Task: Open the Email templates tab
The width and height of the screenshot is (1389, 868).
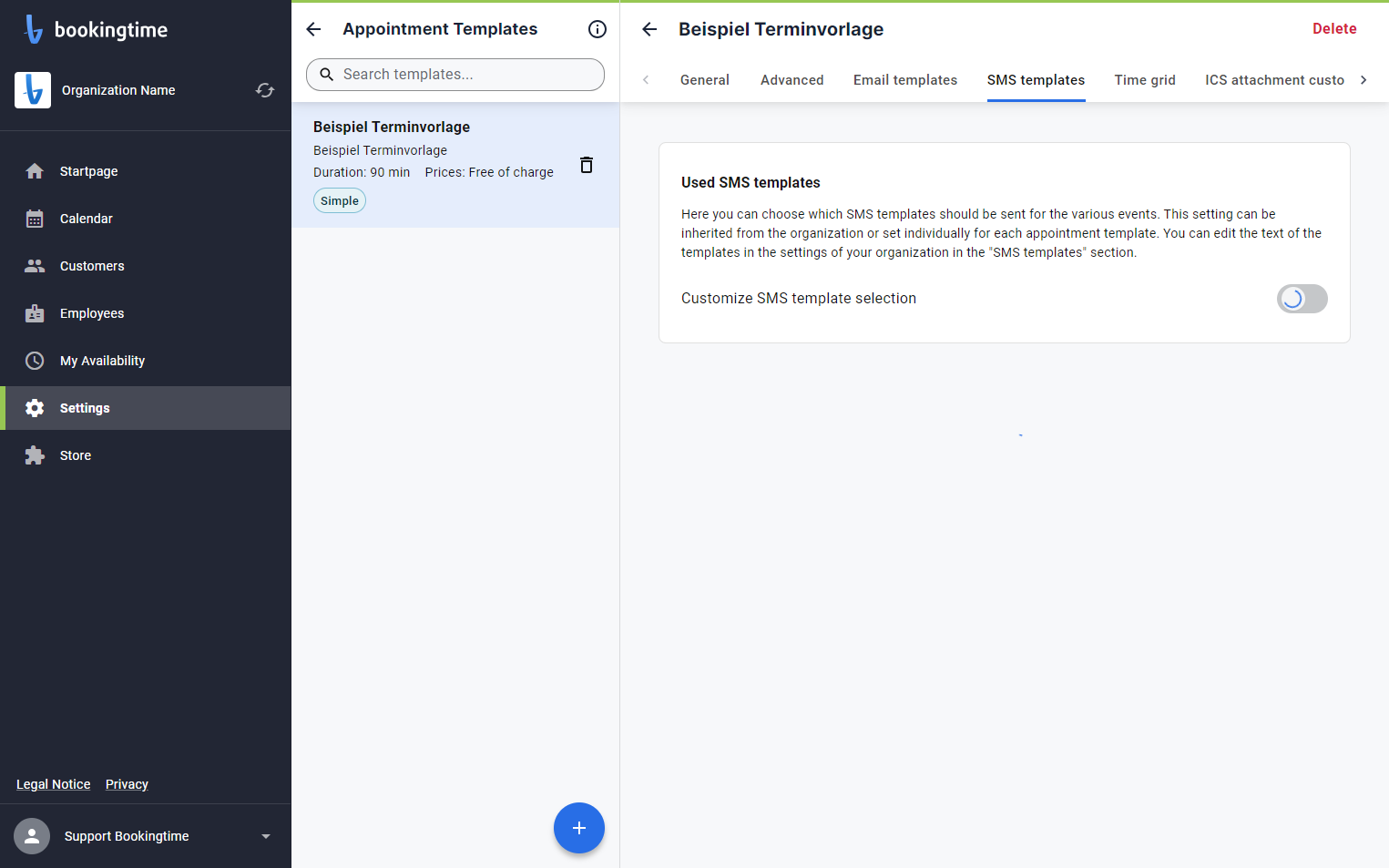Action: (x=905, y=80)
